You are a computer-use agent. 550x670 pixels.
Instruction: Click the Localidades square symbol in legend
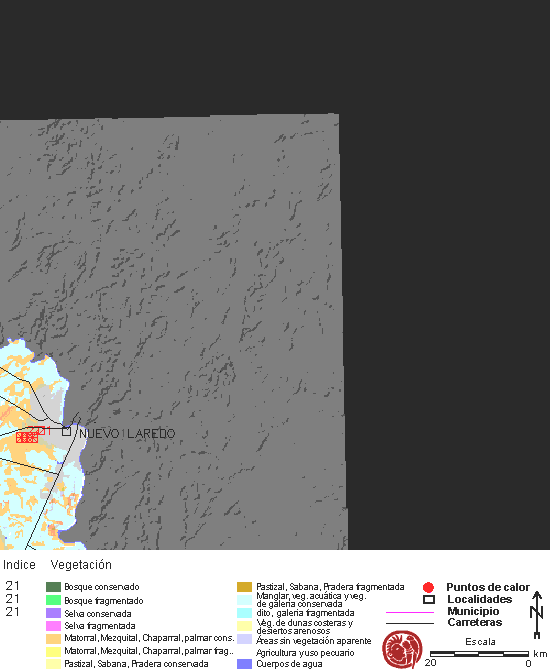coord(429,599)
